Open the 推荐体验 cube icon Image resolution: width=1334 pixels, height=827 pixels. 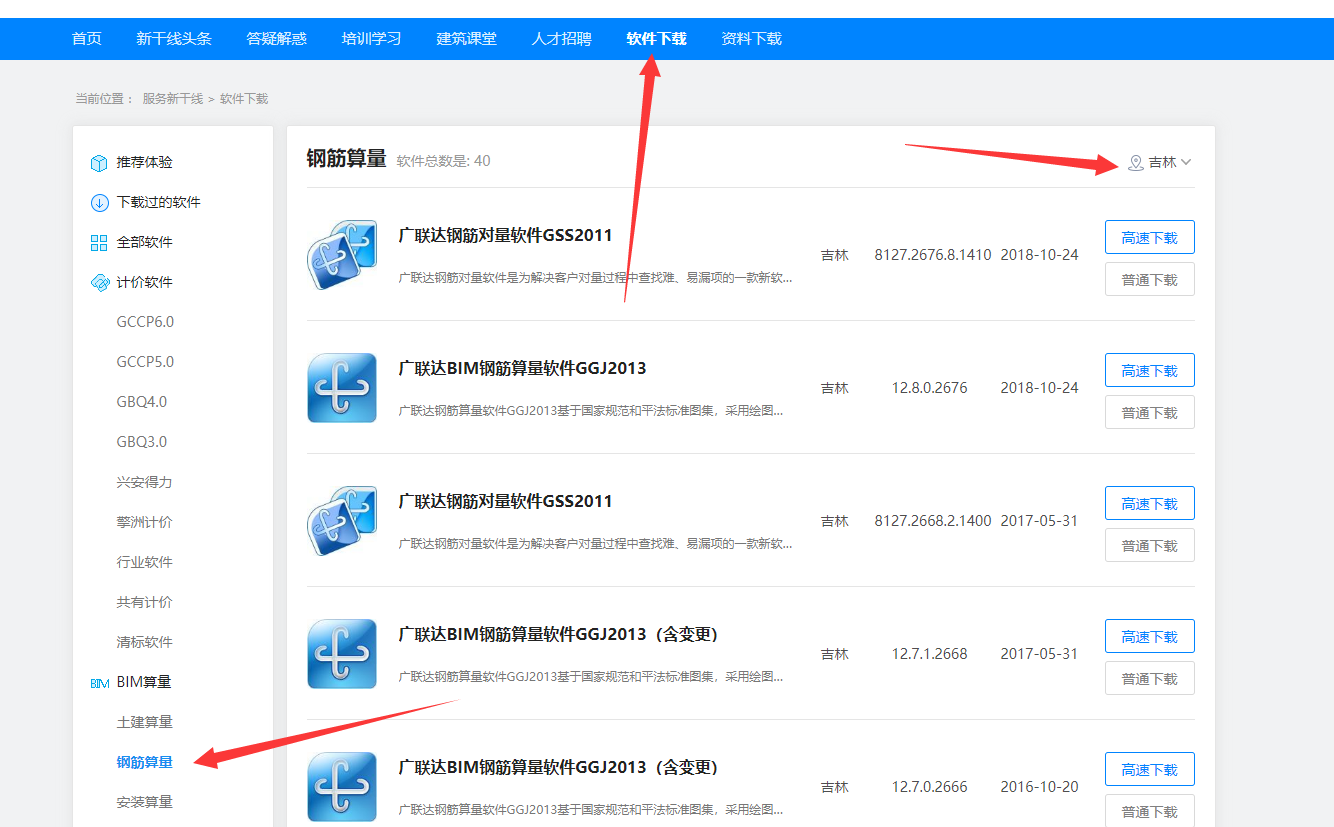point(99,162)
